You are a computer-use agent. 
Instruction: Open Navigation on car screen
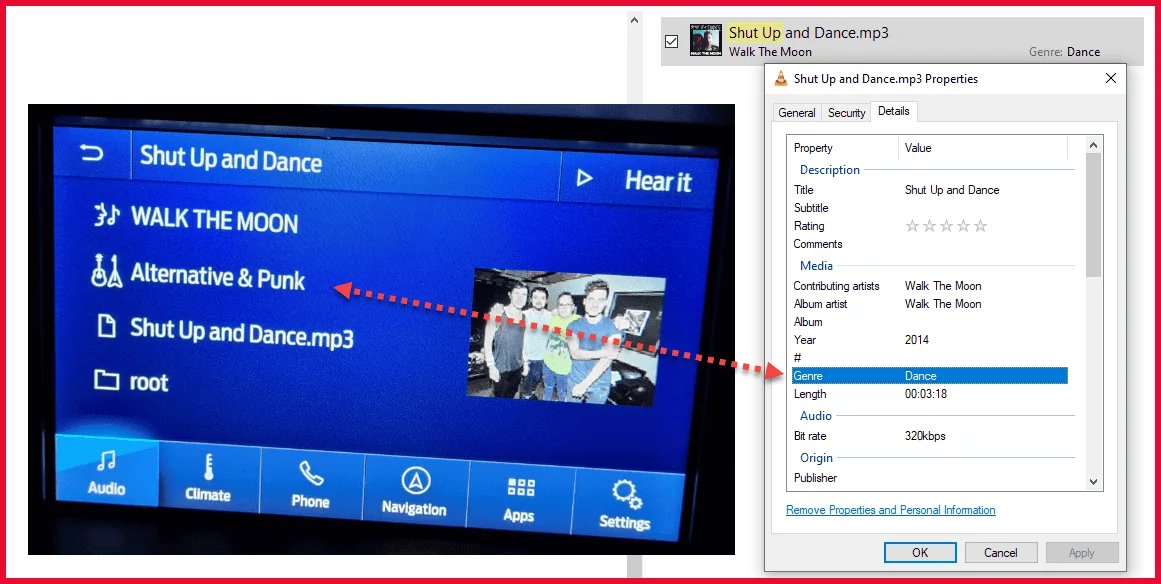pos(414,492)
